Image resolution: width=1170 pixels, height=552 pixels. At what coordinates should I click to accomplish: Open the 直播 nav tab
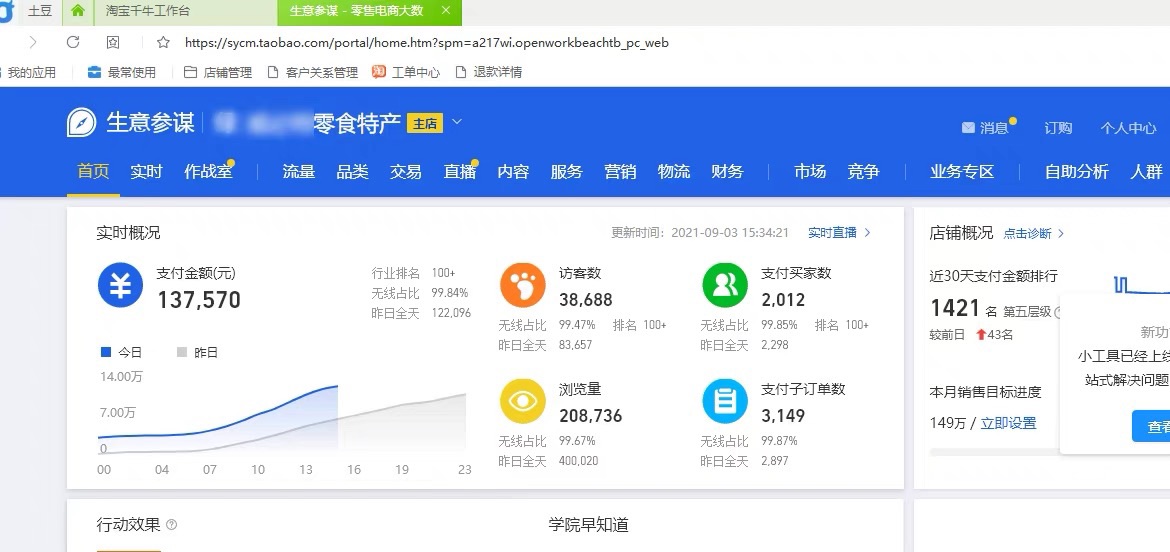[x=460, y=172]
